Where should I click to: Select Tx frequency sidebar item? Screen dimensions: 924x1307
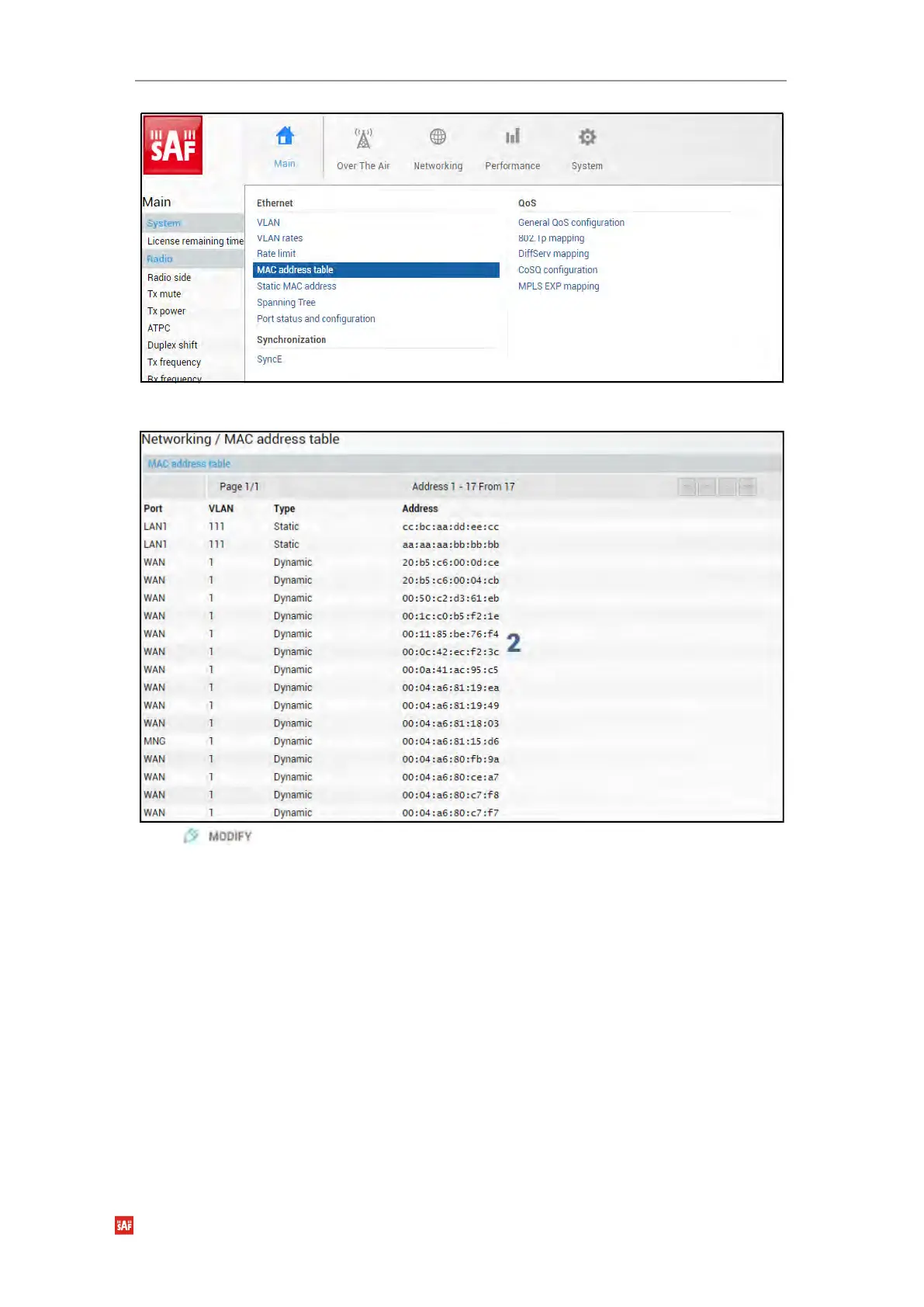[175, 362]
